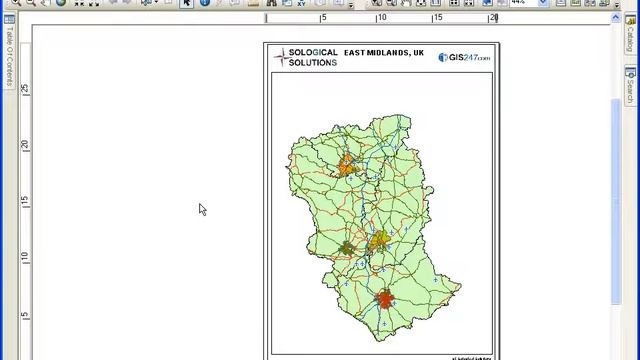
Task: Select the Zoom In magnifier tool
Action: point(16,2)
